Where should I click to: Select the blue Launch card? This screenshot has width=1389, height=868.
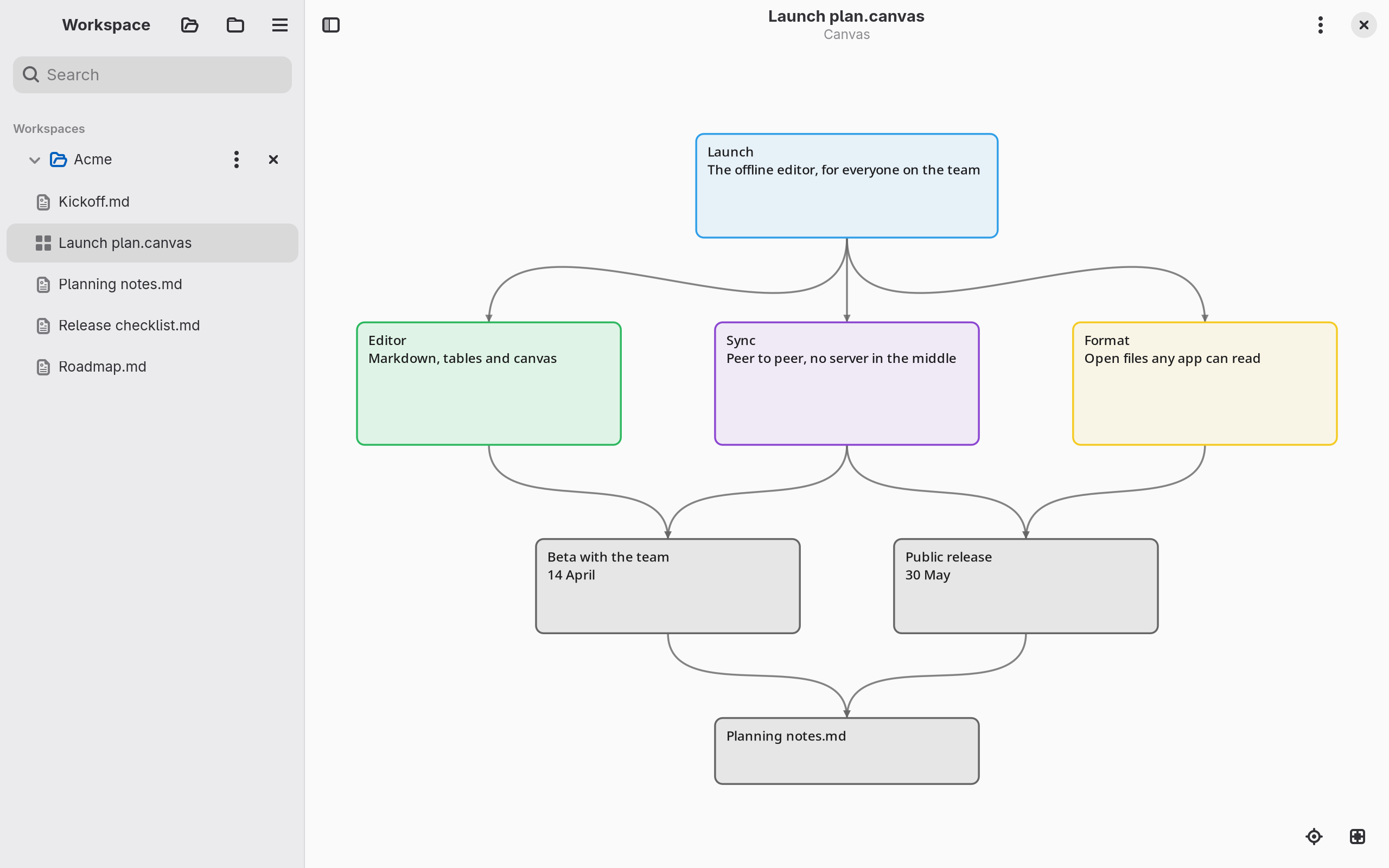[846, 186]
